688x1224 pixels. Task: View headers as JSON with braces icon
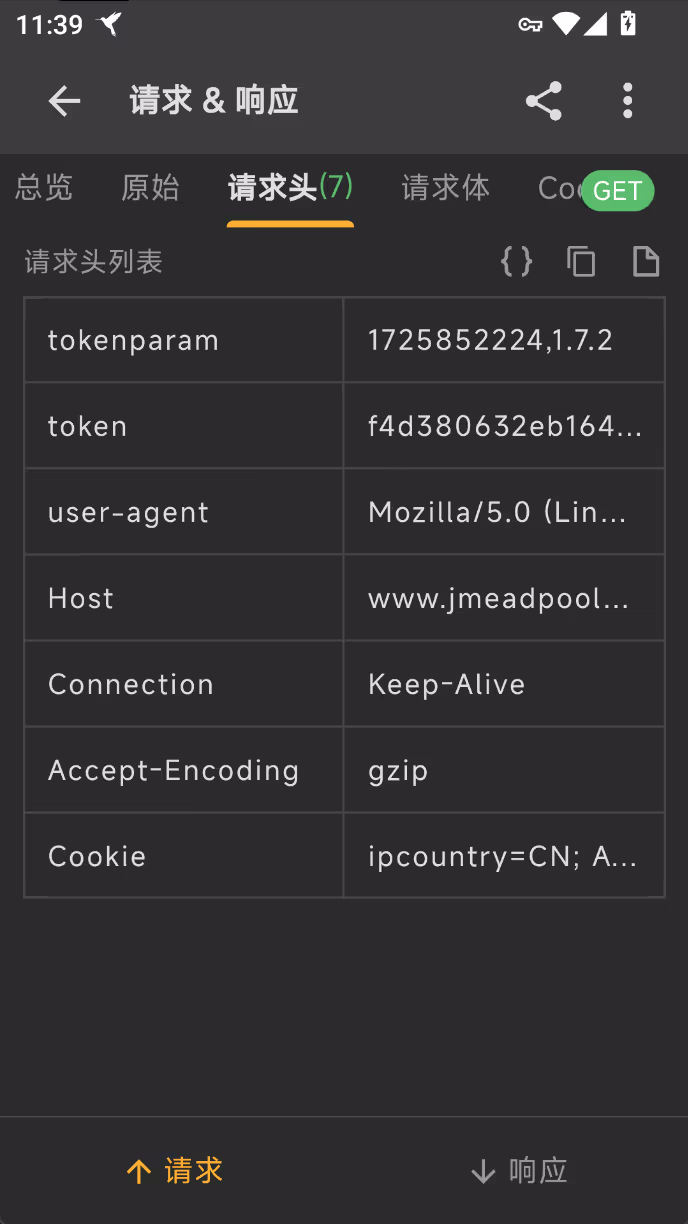pos(517,262)
